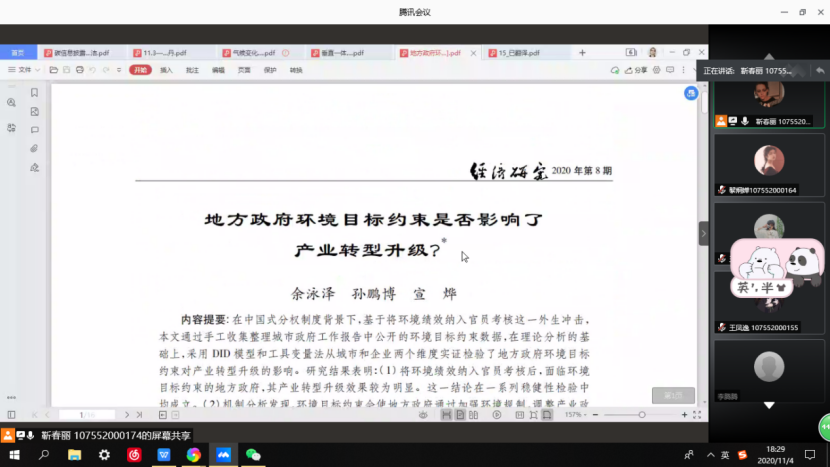Screen dimensions: 830x467
Task: Open the settings gear in PDF toolbar
Action: coord(656,70)
